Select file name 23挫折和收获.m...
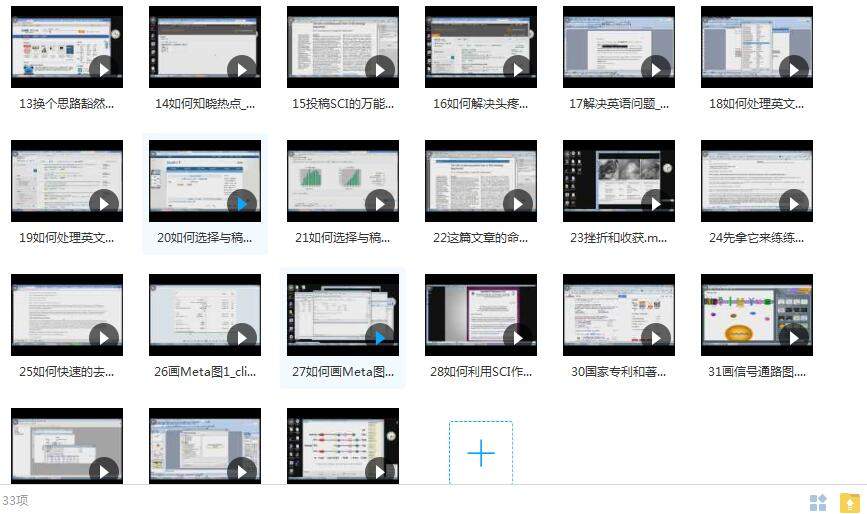This screenshot has width=867, height=514. [619, 238]
